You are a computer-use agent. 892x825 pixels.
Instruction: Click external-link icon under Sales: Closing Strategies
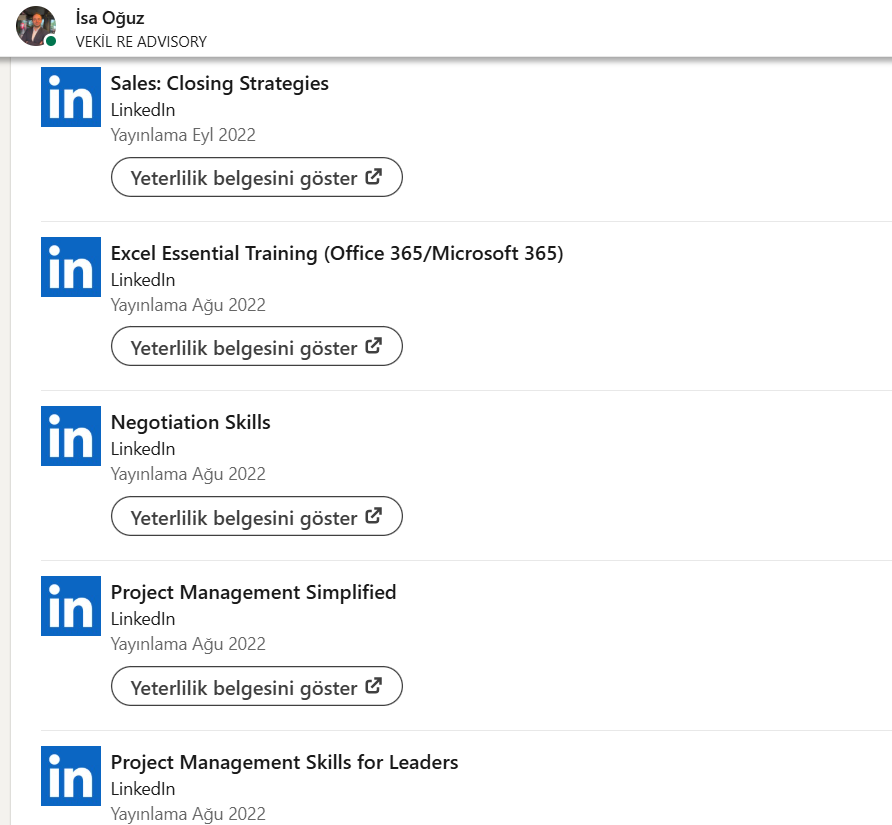pos(374,178)
